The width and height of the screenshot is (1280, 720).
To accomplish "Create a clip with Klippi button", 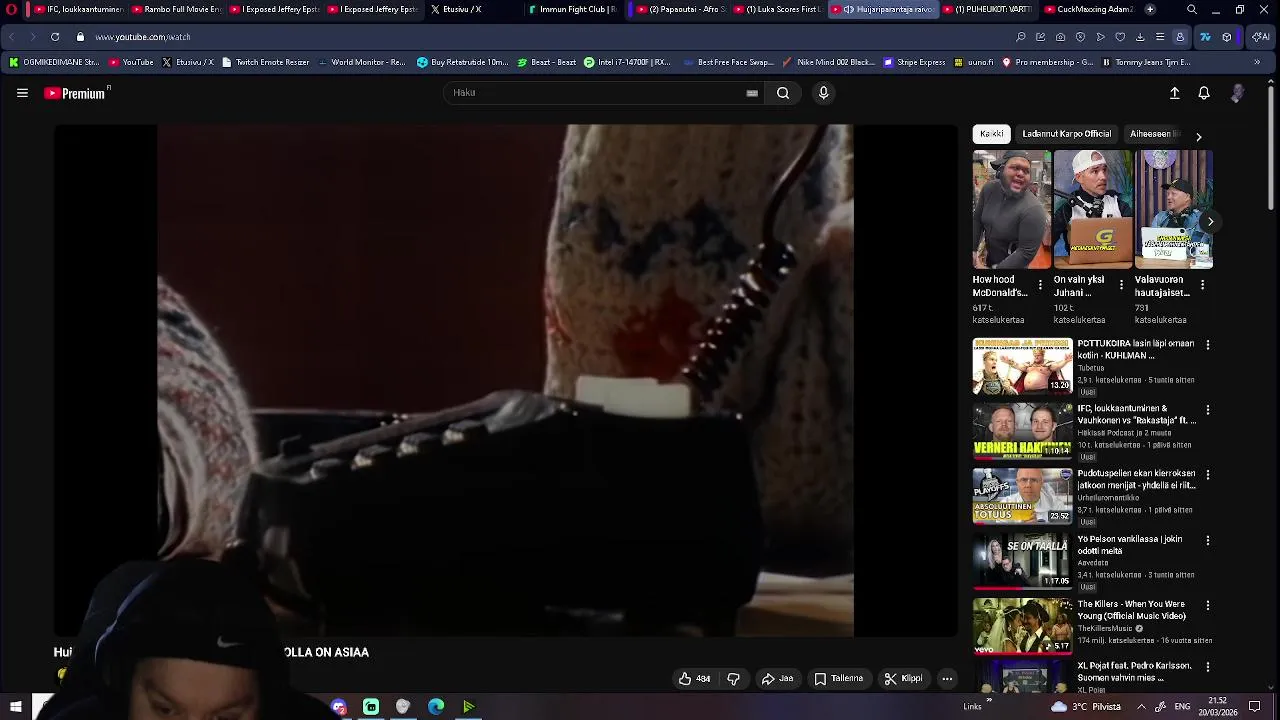I will pyautogui.click(x=903, y=679).
